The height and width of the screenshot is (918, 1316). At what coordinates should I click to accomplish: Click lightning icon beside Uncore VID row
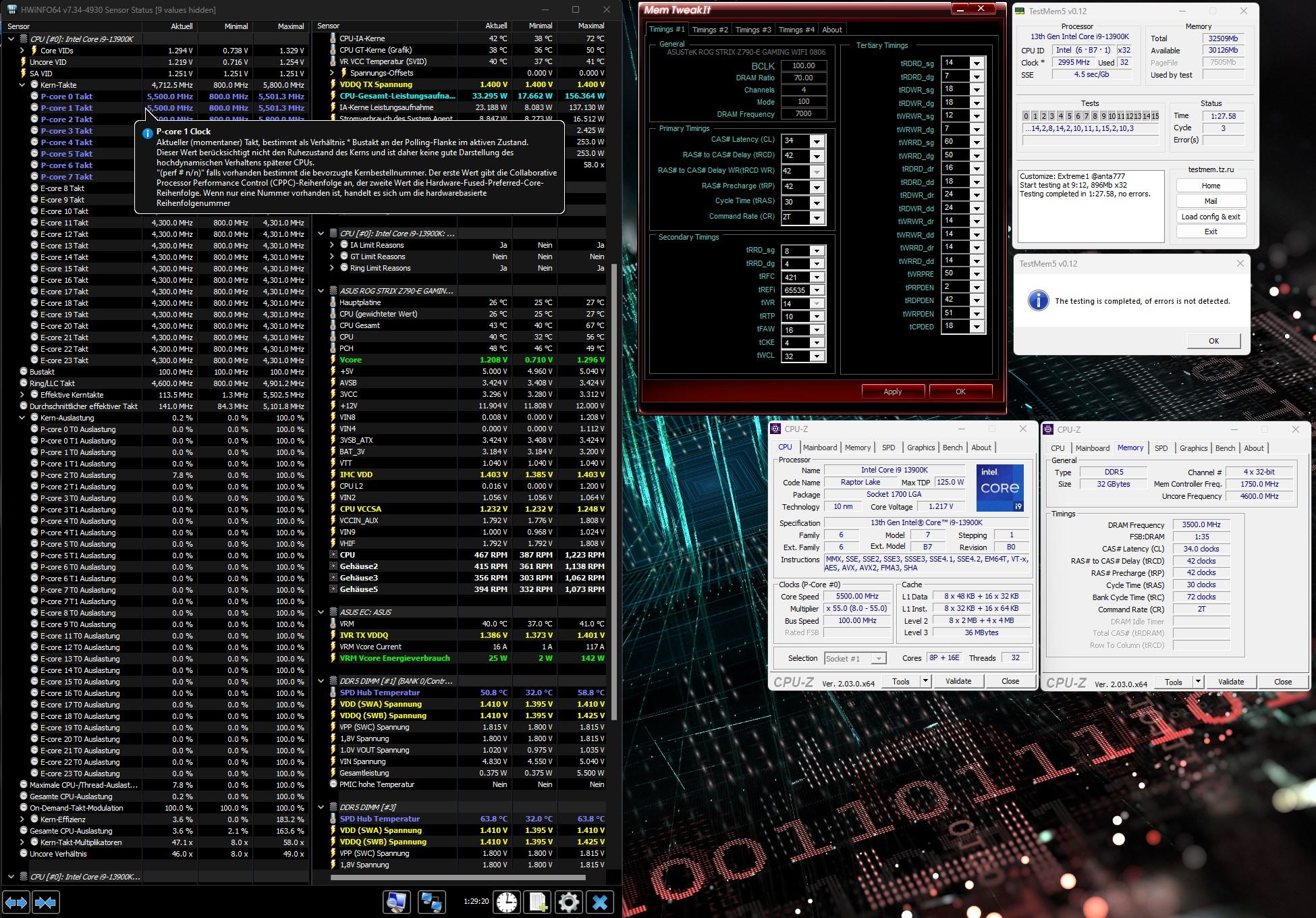[24, 62]
